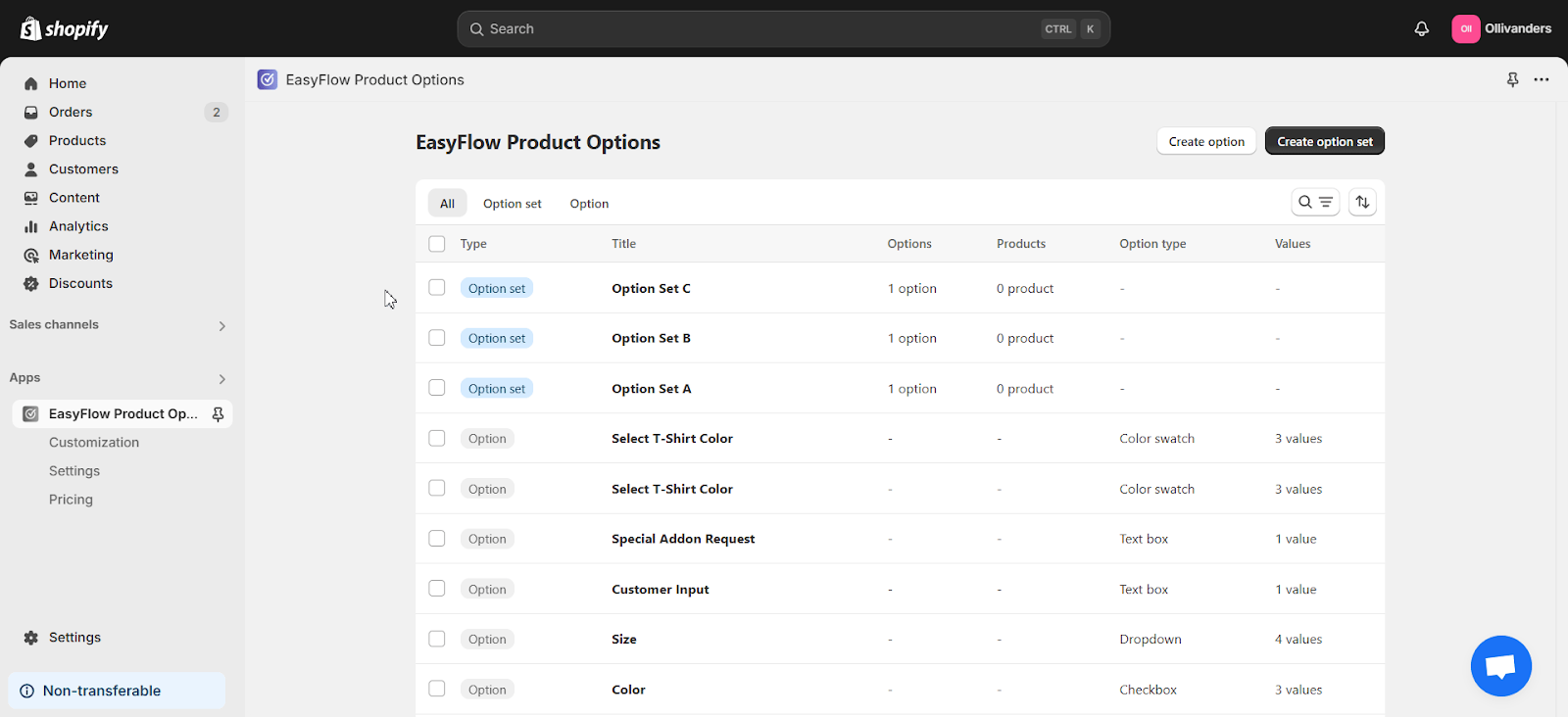Open Customization in the app submenu

pyautogui.click(x=94, y=443)
